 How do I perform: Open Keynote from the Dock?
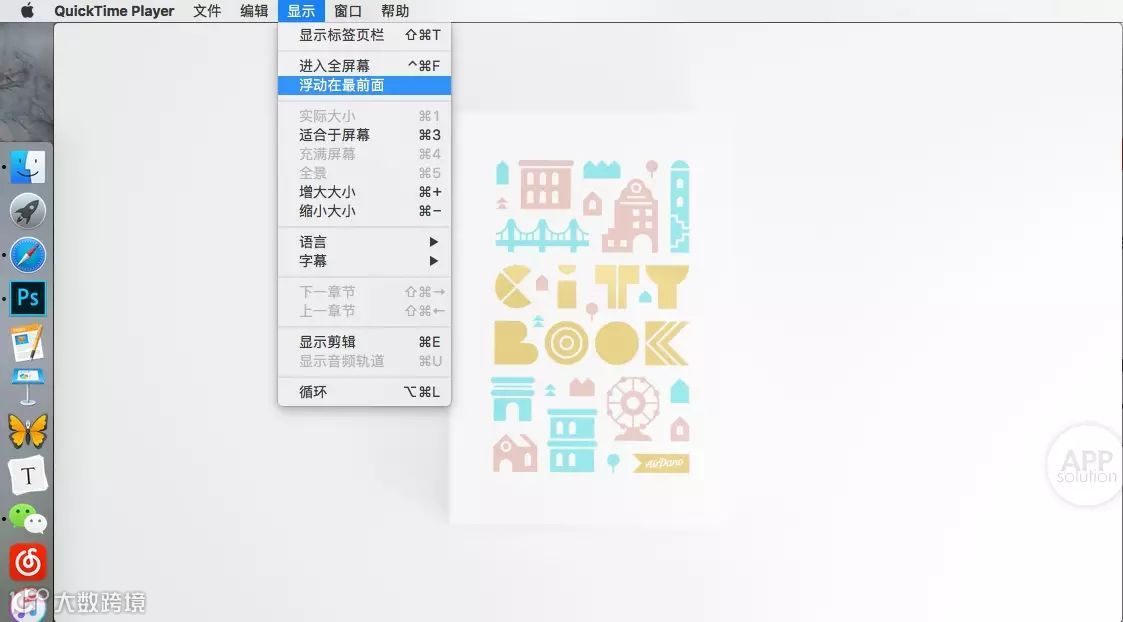tap(28, 387)
